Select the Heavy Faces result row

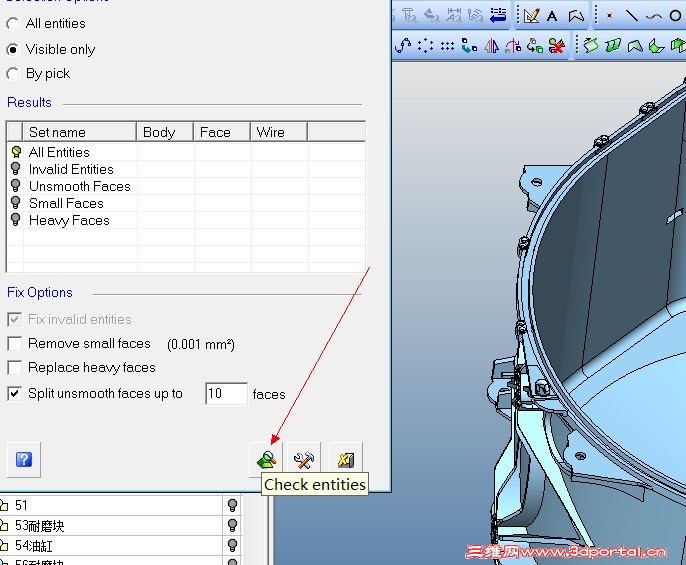[186, 221]
